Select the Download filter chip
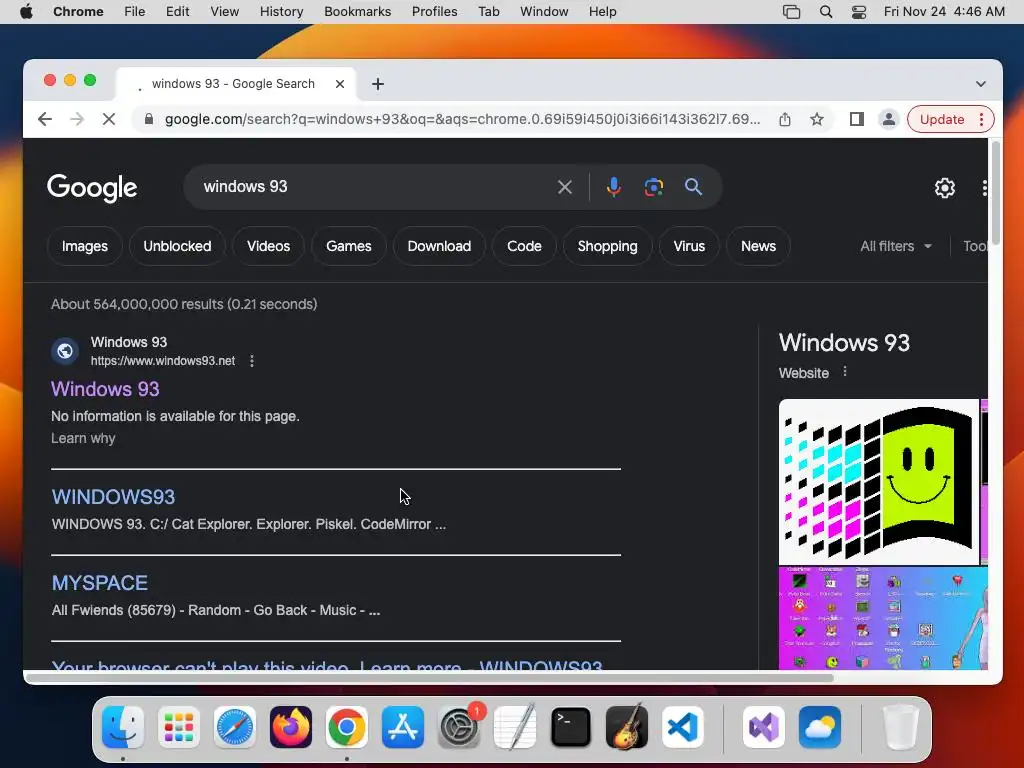 coord(440,246)
